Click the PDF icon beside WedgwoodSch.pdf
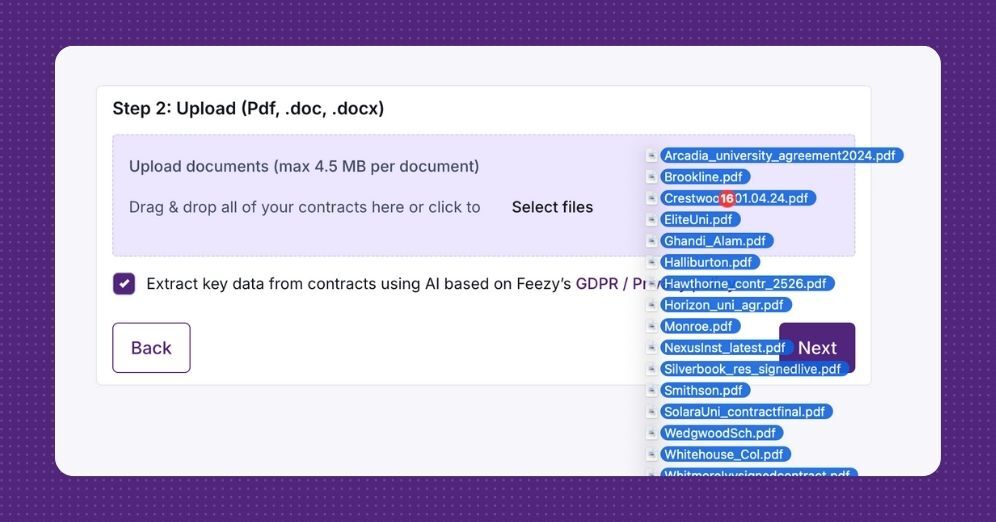Image resolution: width=996 pixels, height=522 pixels. click(651, 433)
